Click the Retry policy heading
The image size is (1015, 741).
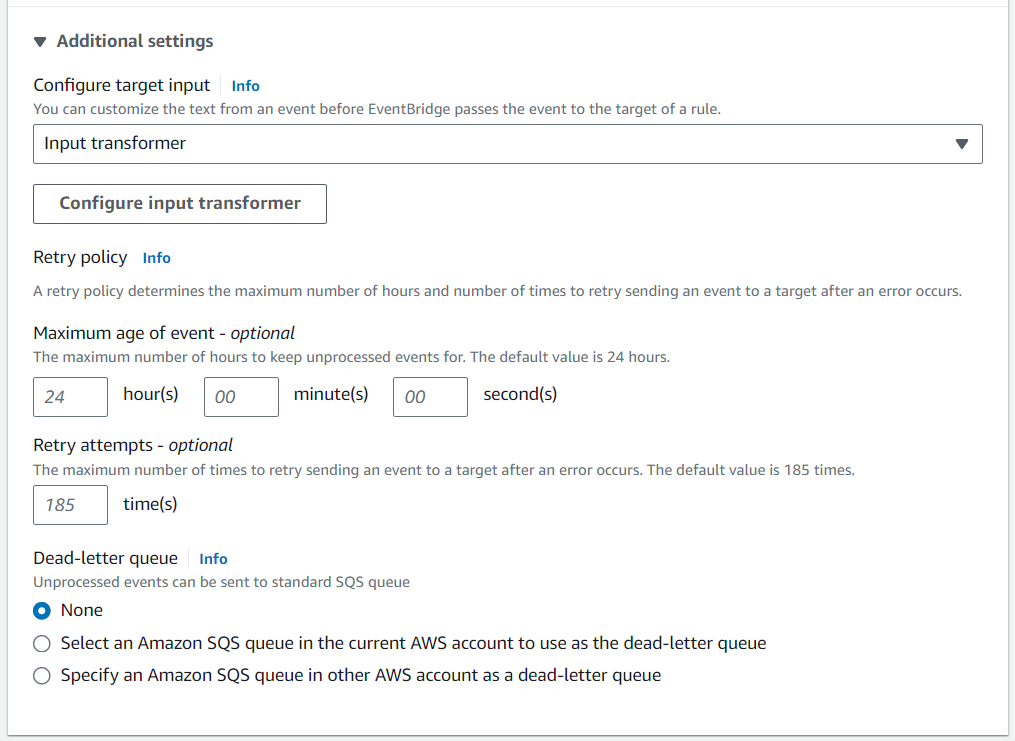(x=80, y=257)
